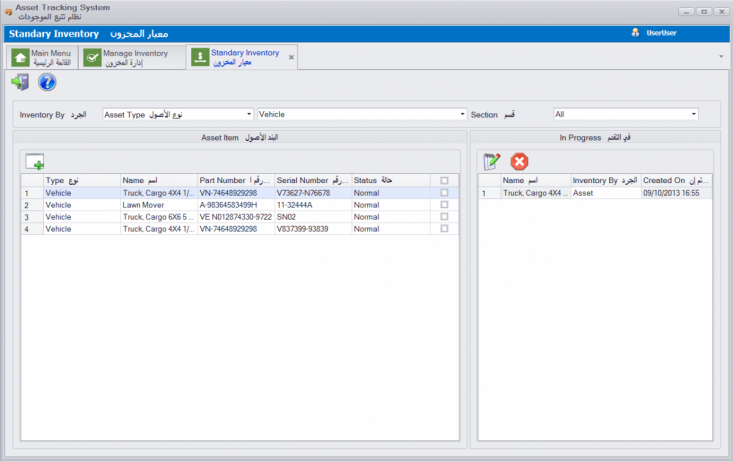Toggle the select-all checkbox in header

click(x=444, y=180)
